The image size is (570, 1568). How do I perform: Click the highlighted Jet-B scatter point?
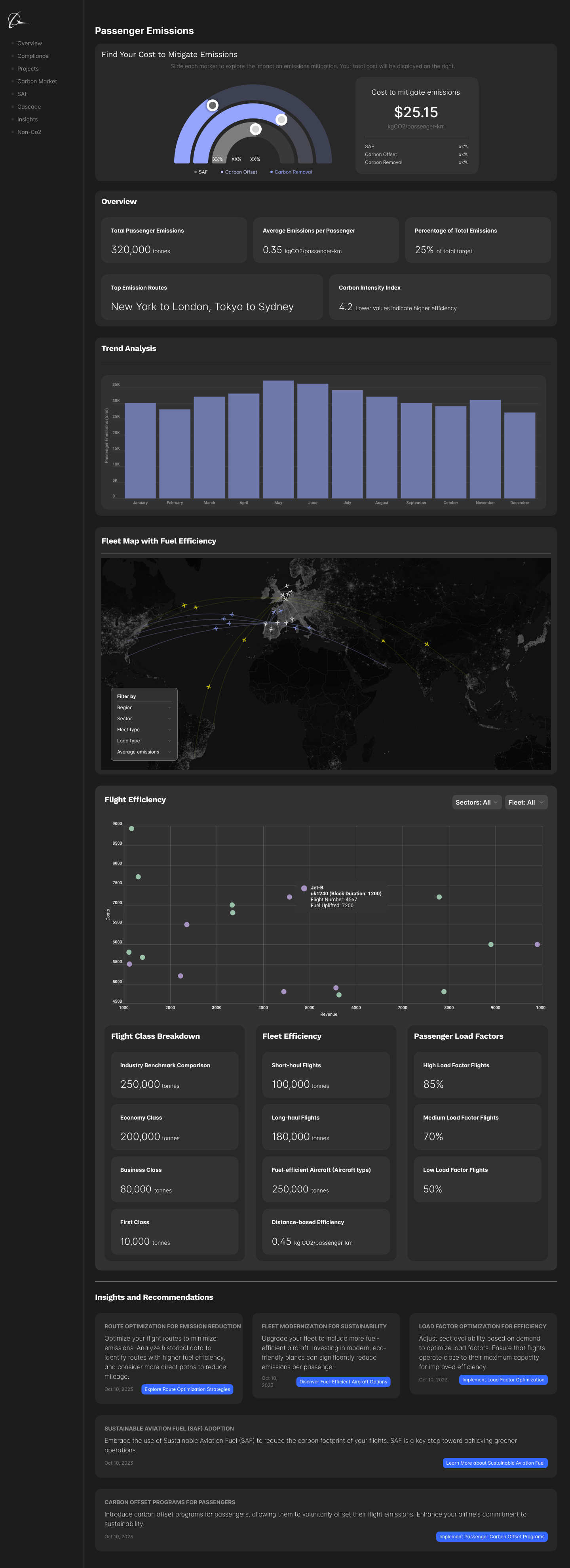(x=304, y=889)
